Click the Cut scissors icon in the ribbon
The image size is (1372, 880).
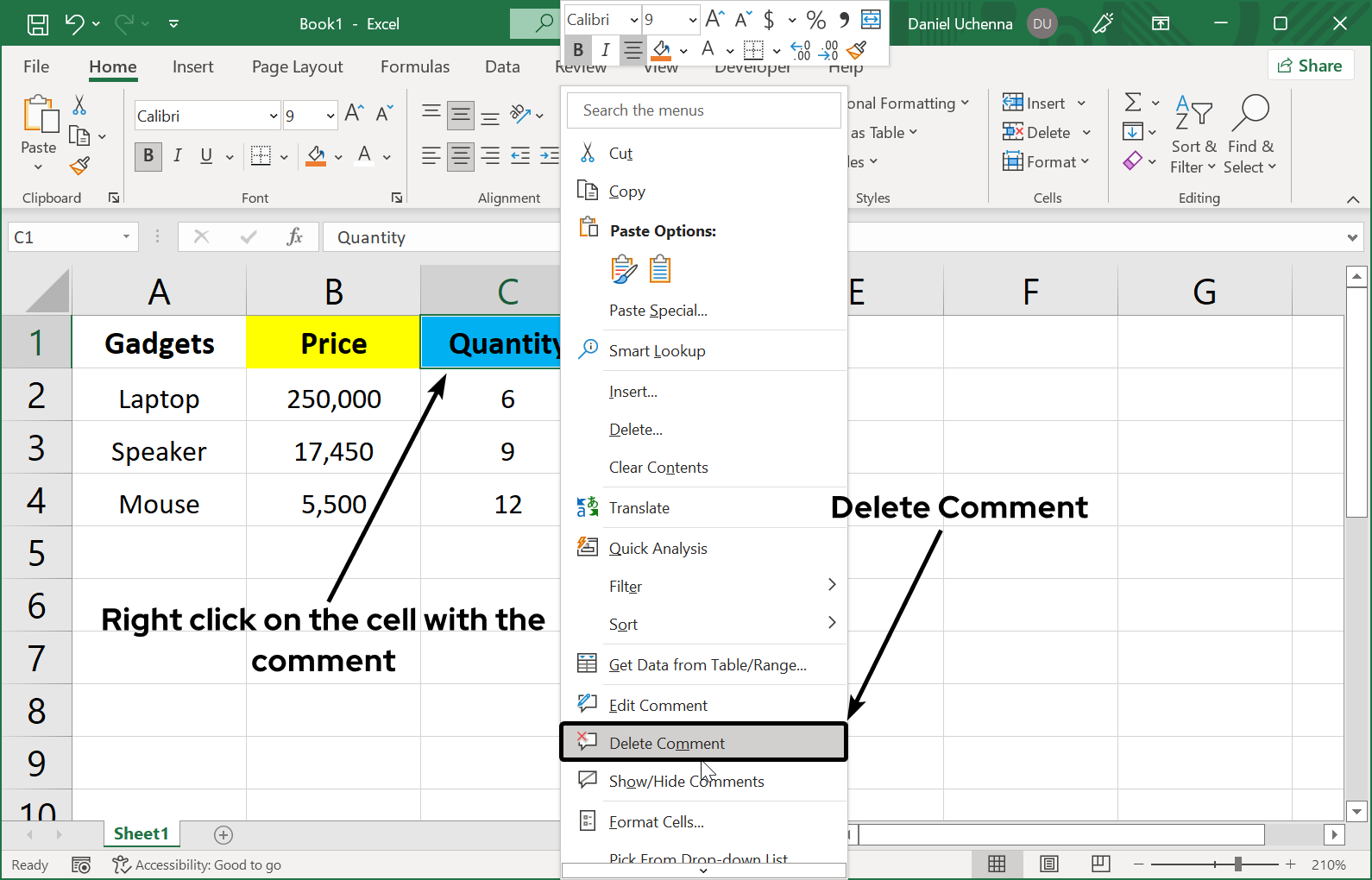point(79,105)
